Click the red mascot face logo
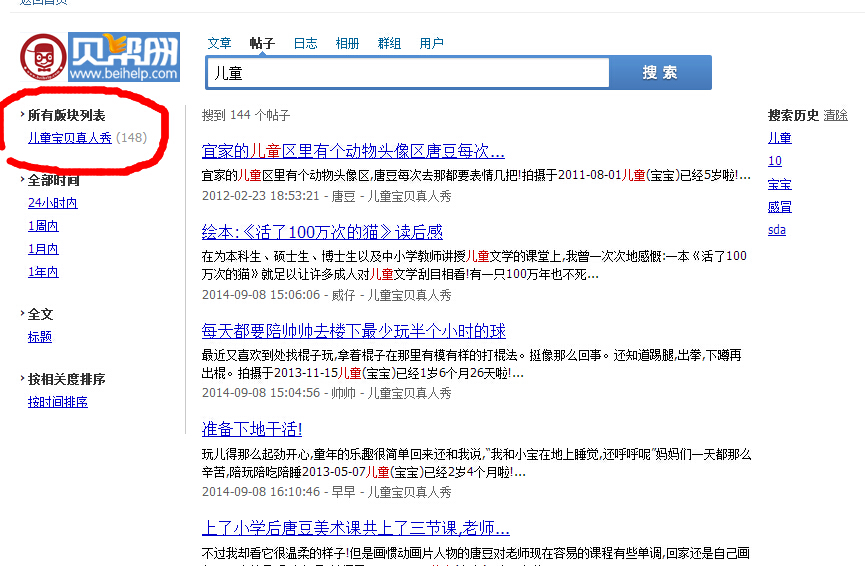This screenshot has width=865, height=566. point(43,57)
